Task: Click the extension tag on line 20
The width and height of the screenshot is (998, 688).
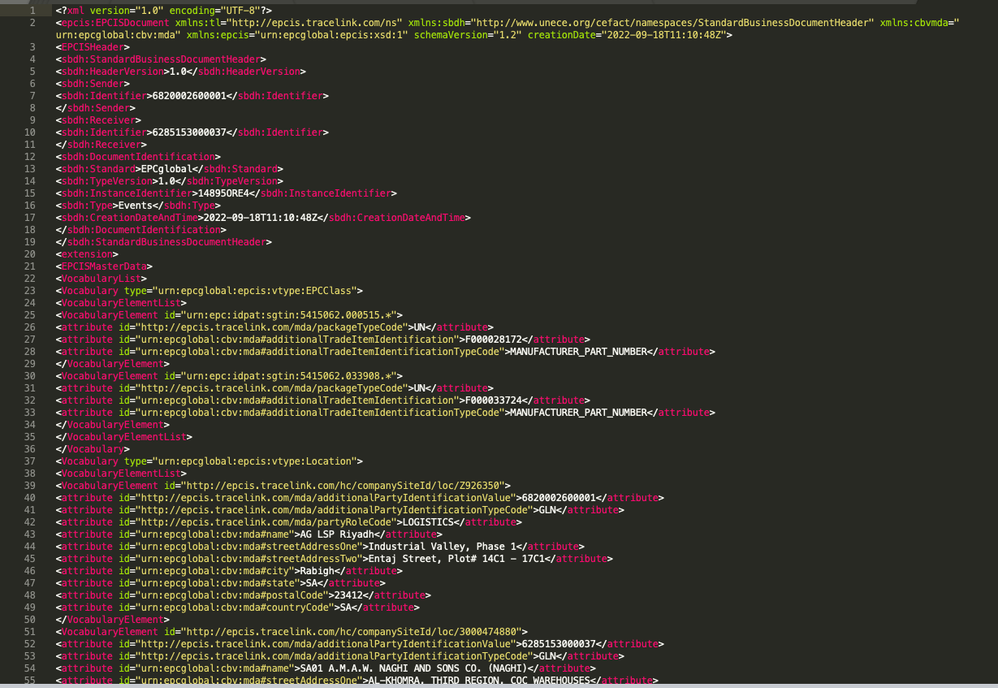Action: tap(87, 254)
